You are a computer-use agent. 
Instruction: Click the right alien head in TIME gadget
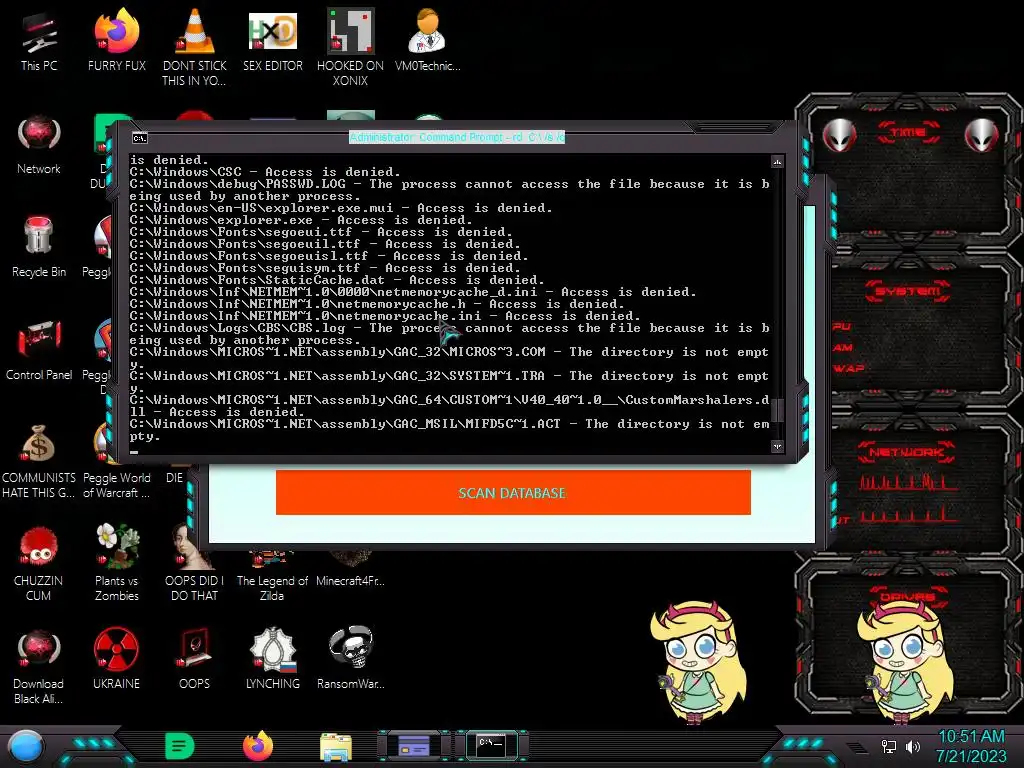pyautogui.click(x=981, y=136)
